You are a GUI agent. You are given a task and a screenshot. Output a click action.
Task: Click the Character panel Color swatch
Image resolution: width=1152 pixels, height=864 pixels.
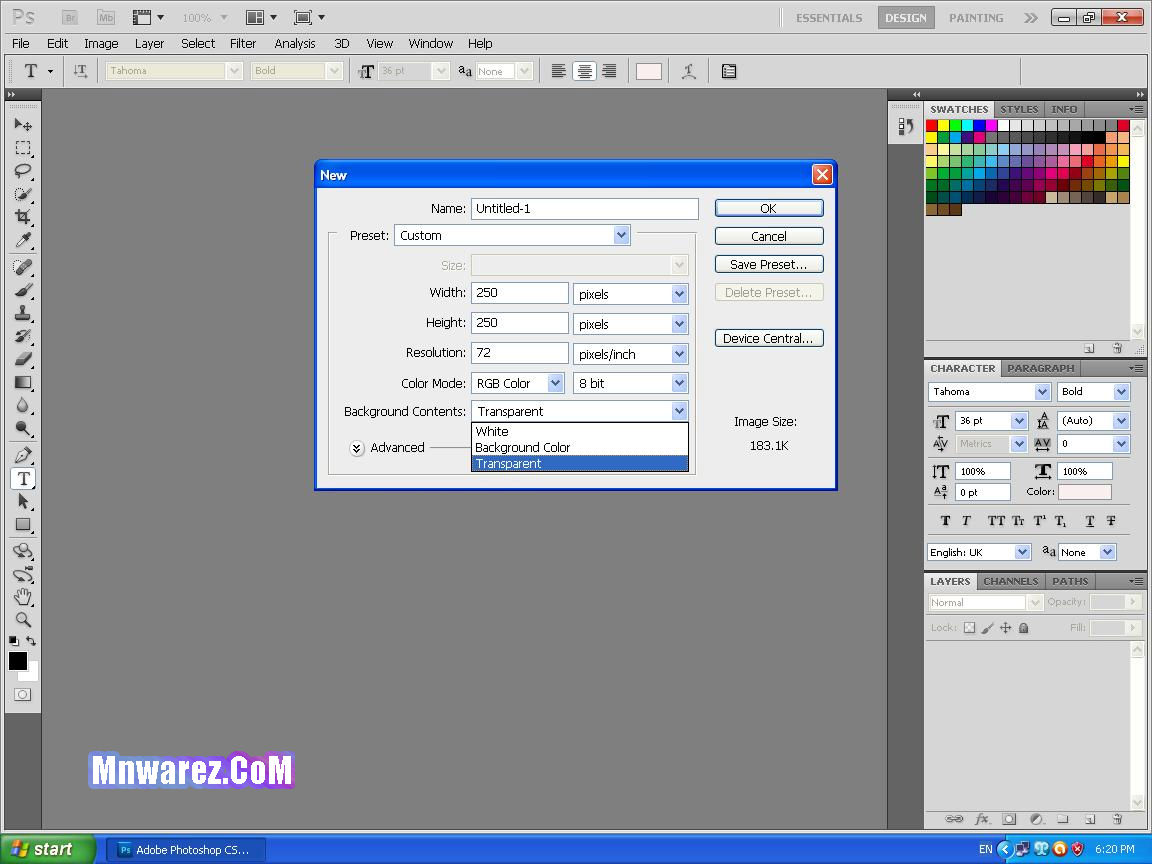coord(1084,492)
